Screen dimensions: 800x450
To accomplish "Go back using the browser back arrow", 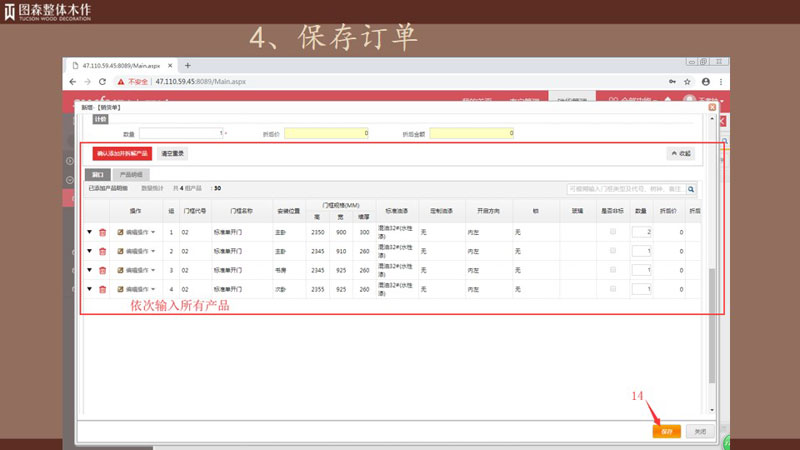I will [x=73, y=82].
